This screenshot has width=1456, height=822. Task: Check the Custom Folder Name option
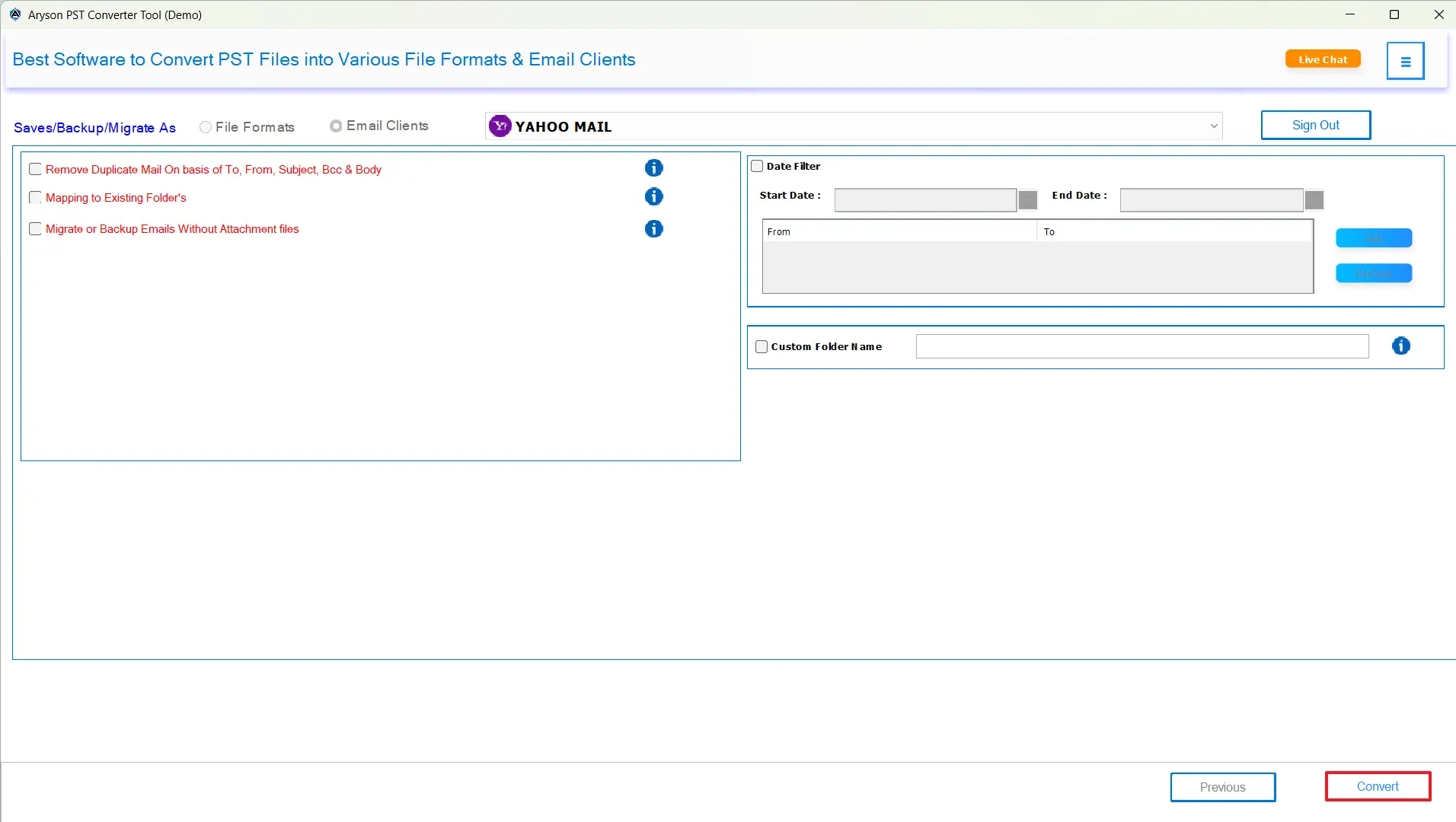[x=762, y=347]
